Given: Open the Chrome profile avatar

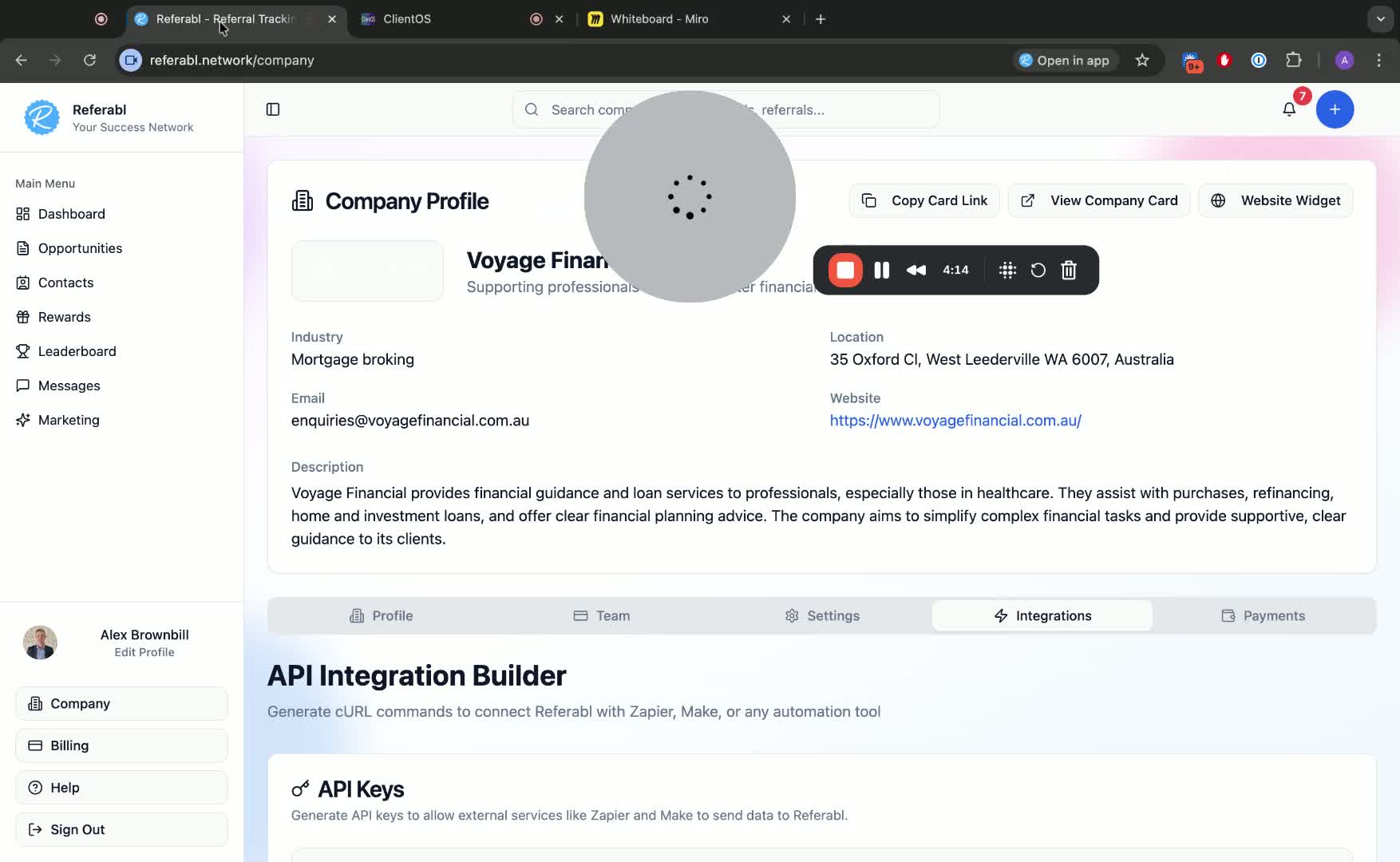Looking at the screenshot, I should click(1344, 60).
